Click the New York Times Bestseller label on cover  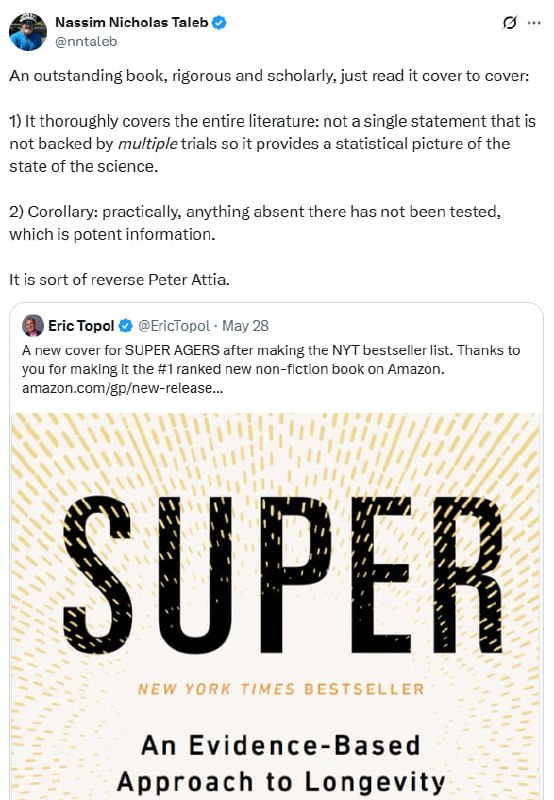click(x=281, y=689)
